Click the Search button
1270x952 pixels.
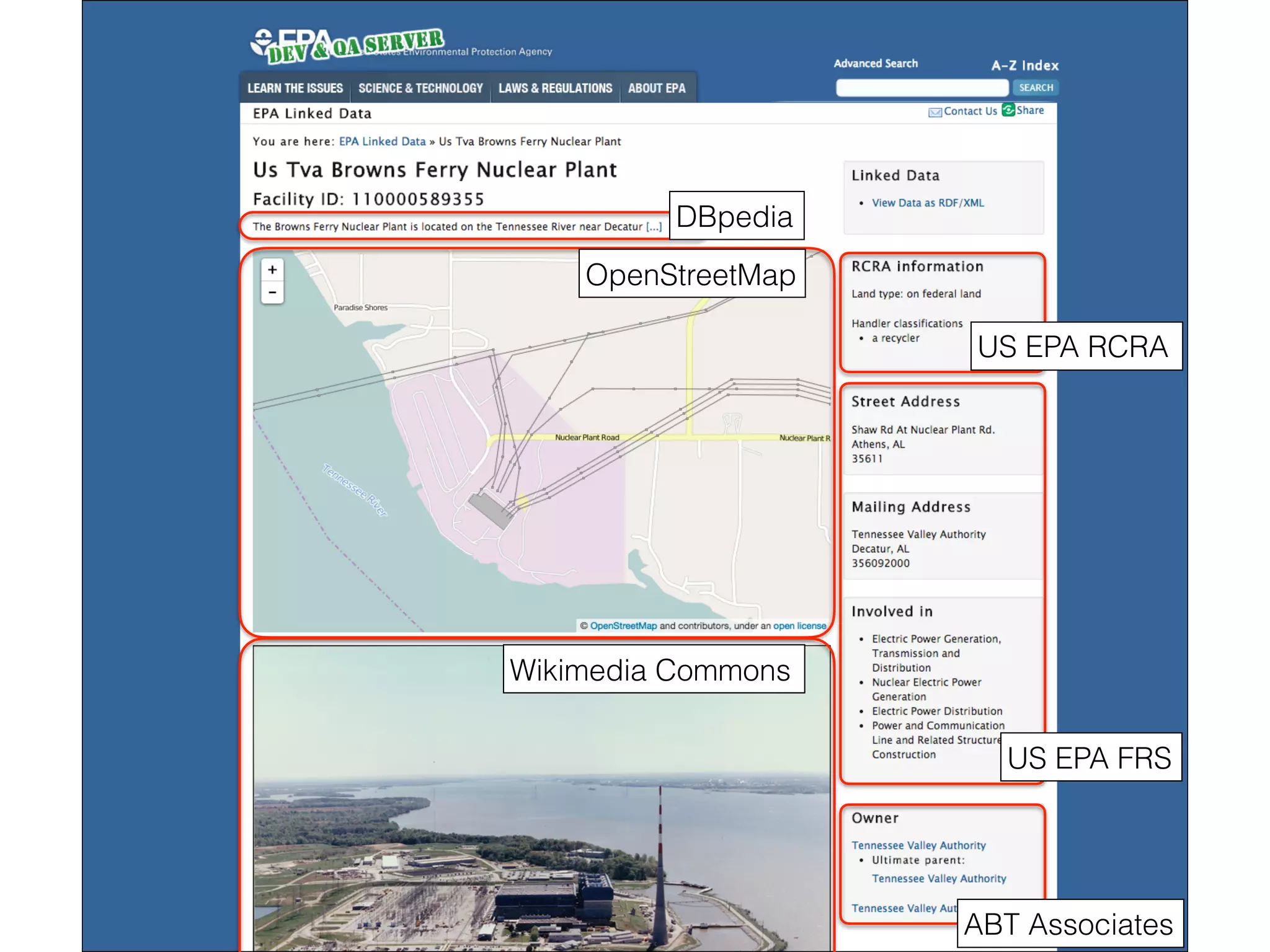[x=1036, y=87]
